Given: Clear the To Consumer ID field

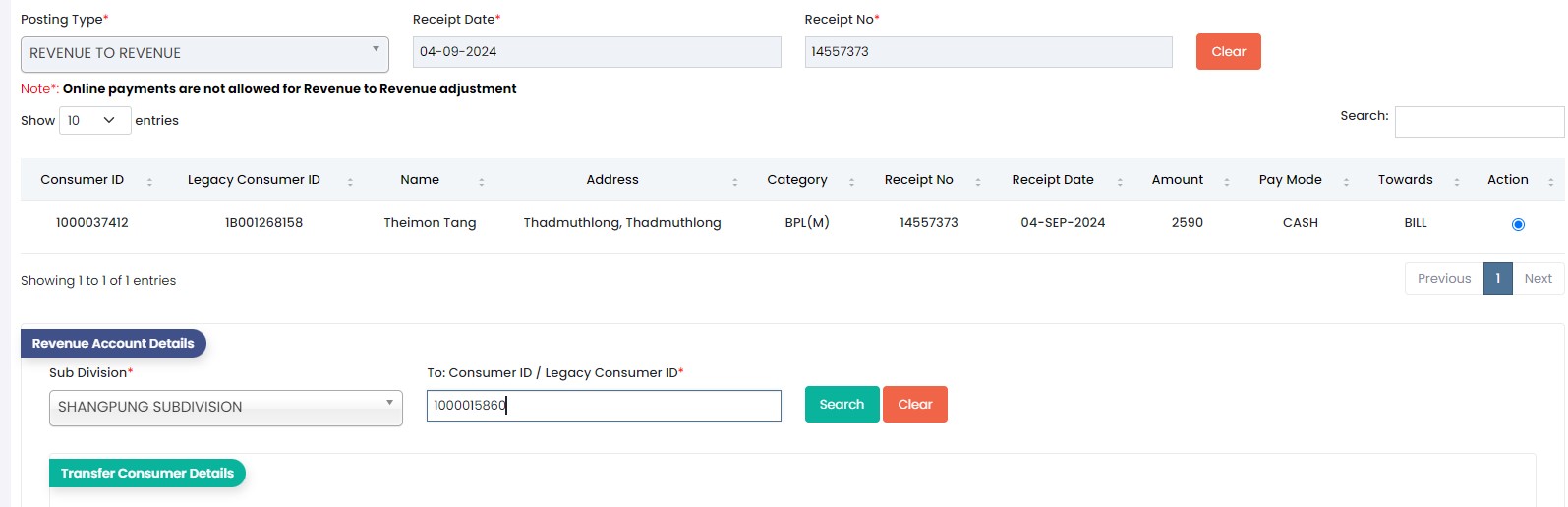Looking at the screenshot, I should click(914, 405).
